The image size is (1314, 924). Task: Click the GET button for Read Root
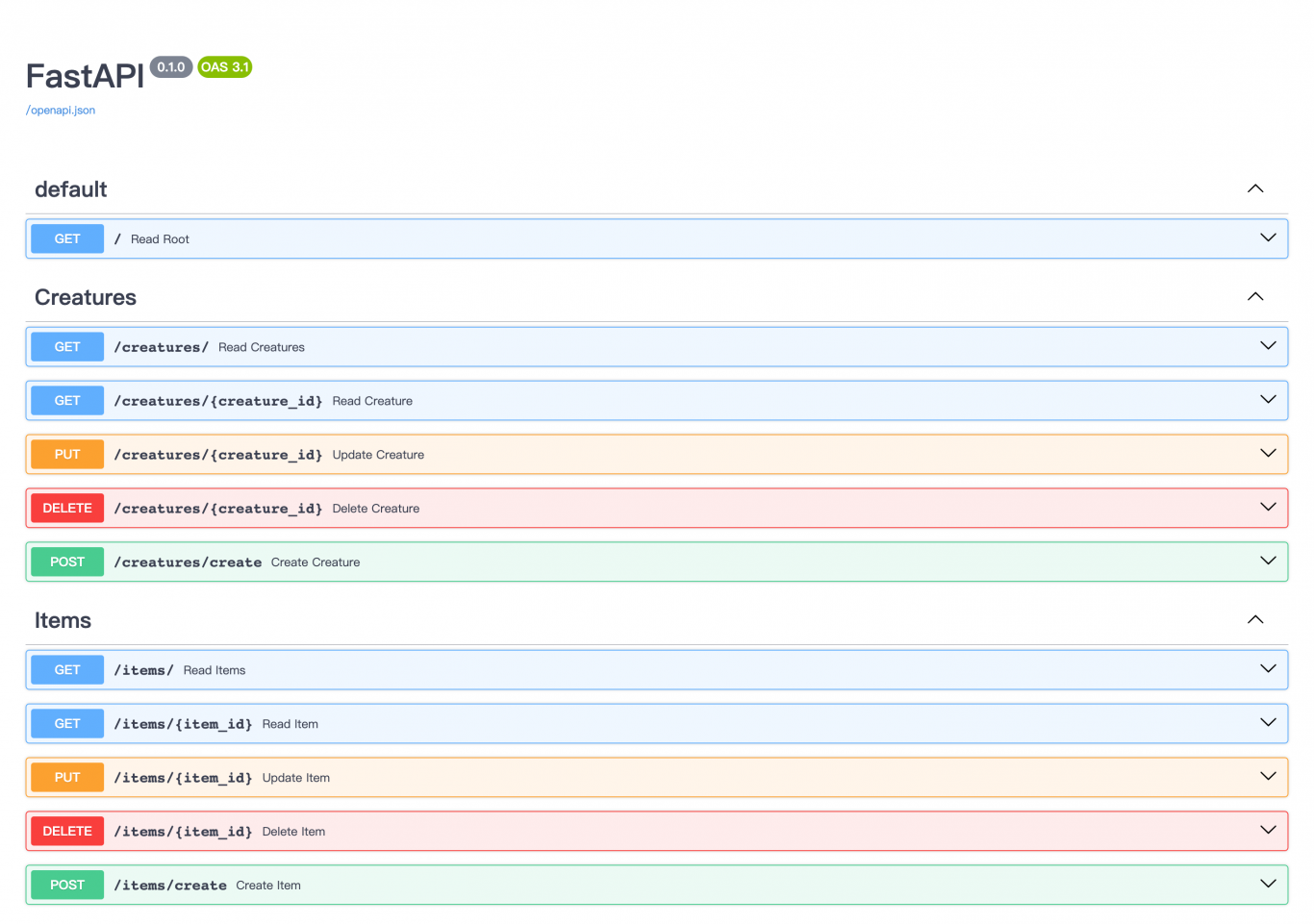[x=67, y=238]
